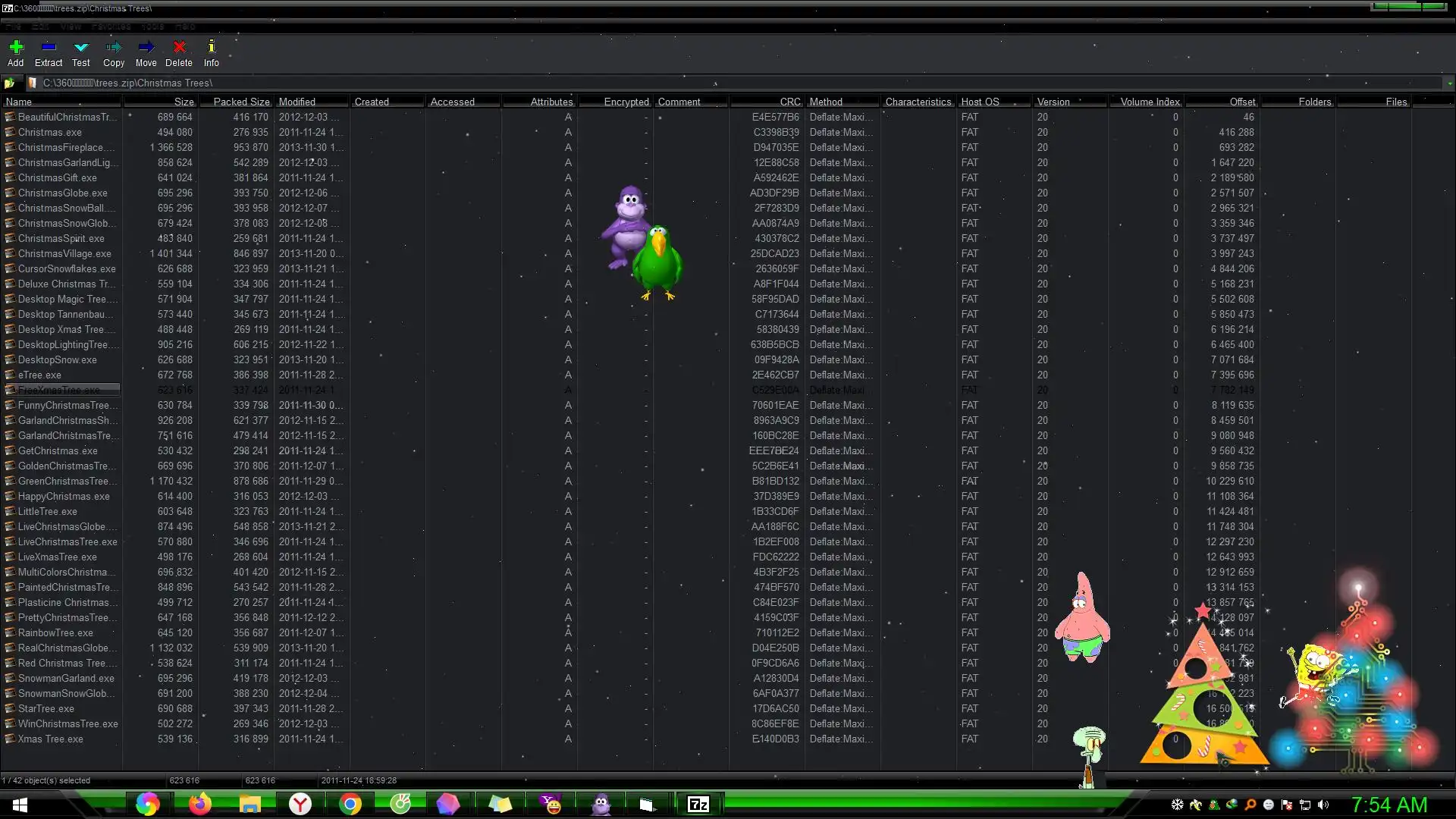Click the red Delete icon

click(179, 52)
